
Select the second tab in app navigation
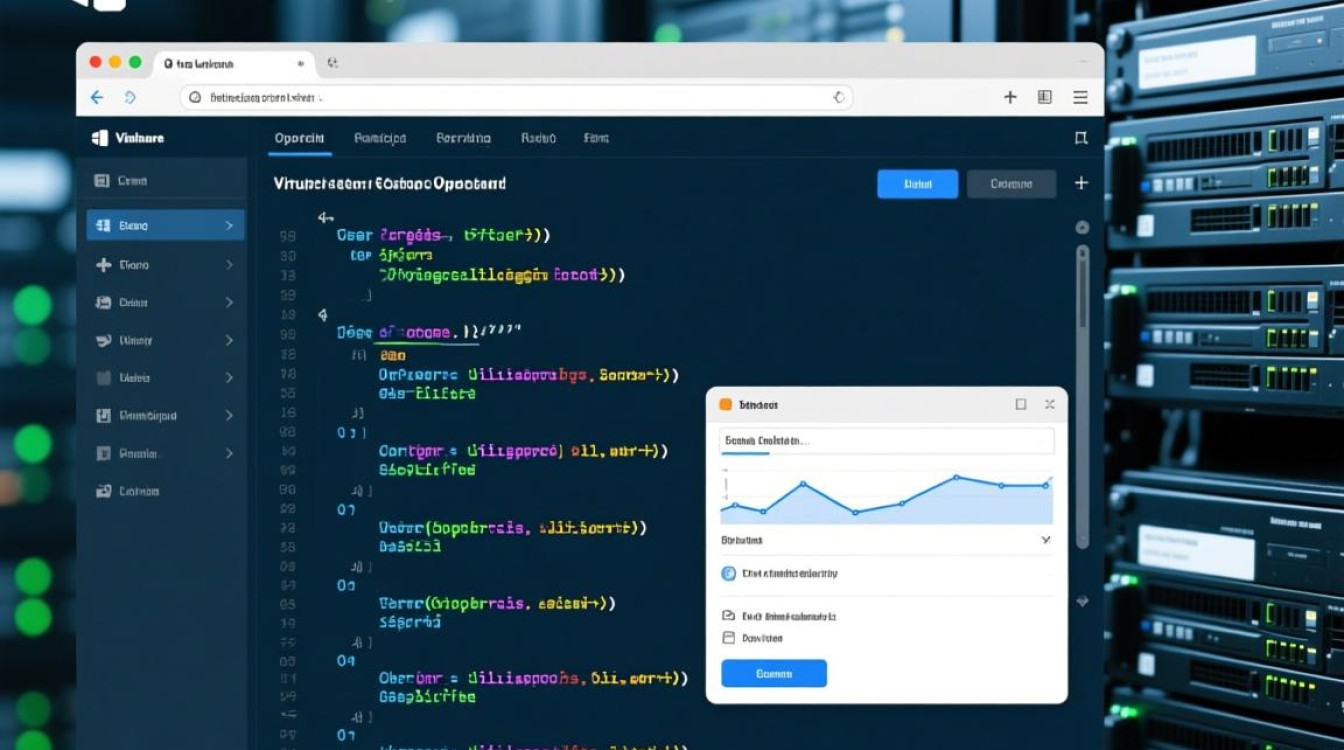(380, 138)
